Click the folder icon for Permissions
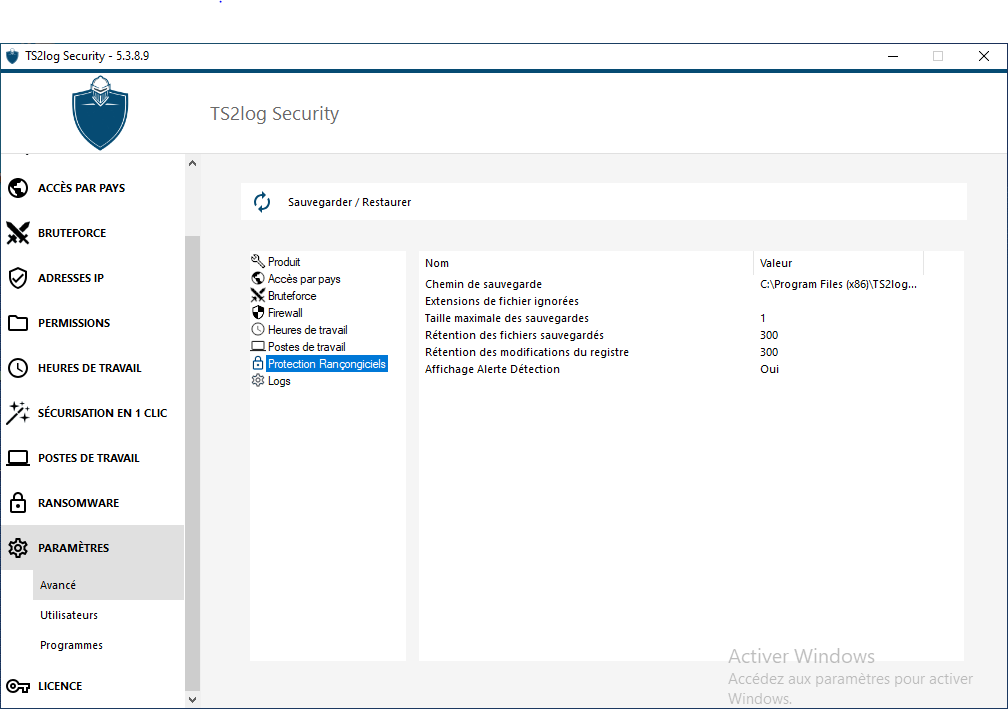This screenshot has height=709, width=1008. (x=18, y=323)
